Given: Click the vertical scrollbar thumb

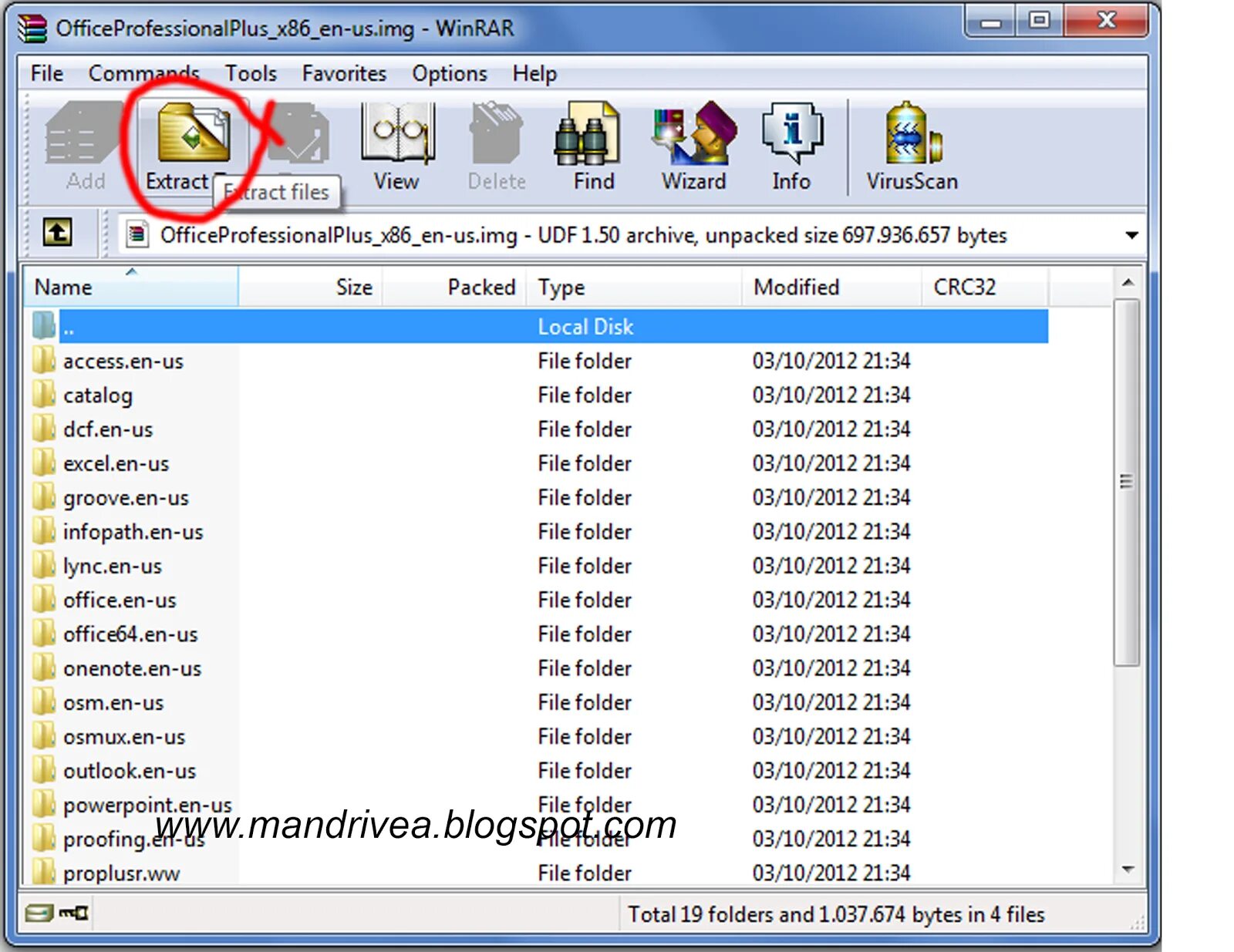Looking at the screenshot, I should click(1128, 483).
